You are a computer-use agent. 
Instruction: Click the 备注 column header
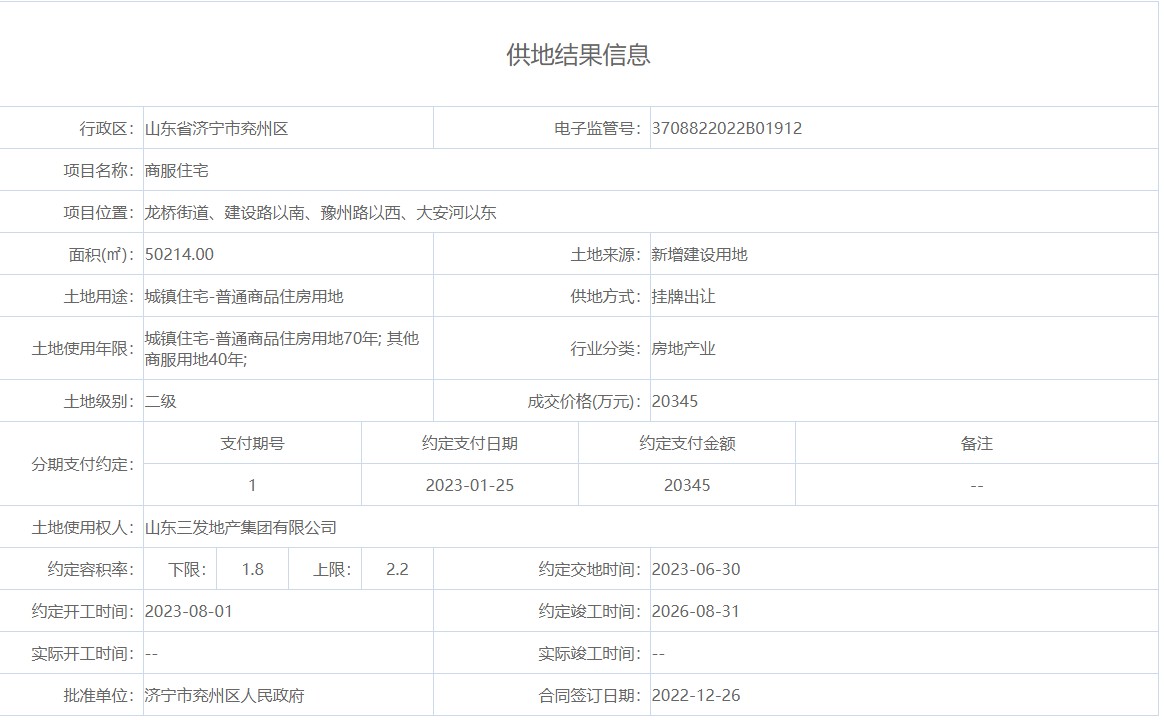click(x=976, y=444)
